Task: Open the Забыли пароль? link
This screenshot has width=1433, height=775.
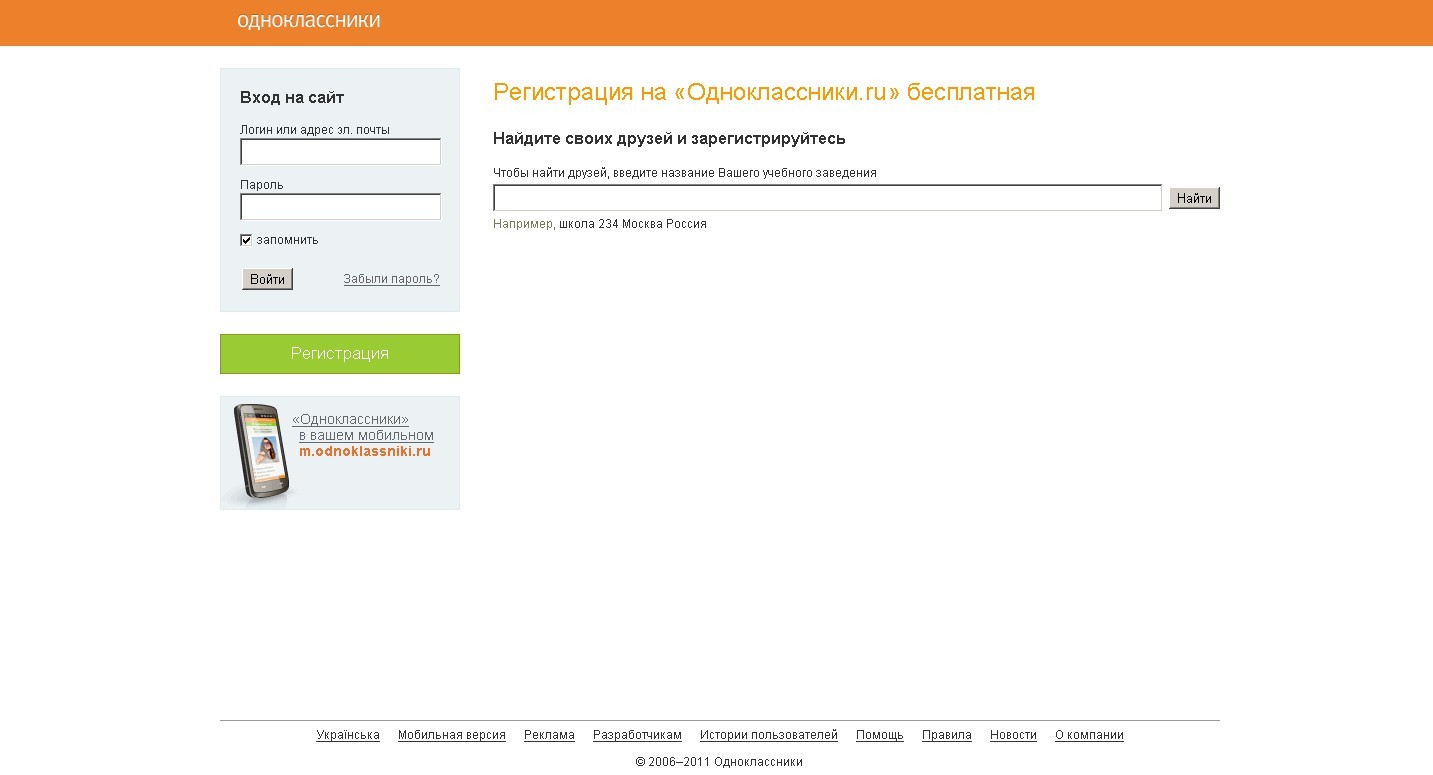Action: (391, 279)
